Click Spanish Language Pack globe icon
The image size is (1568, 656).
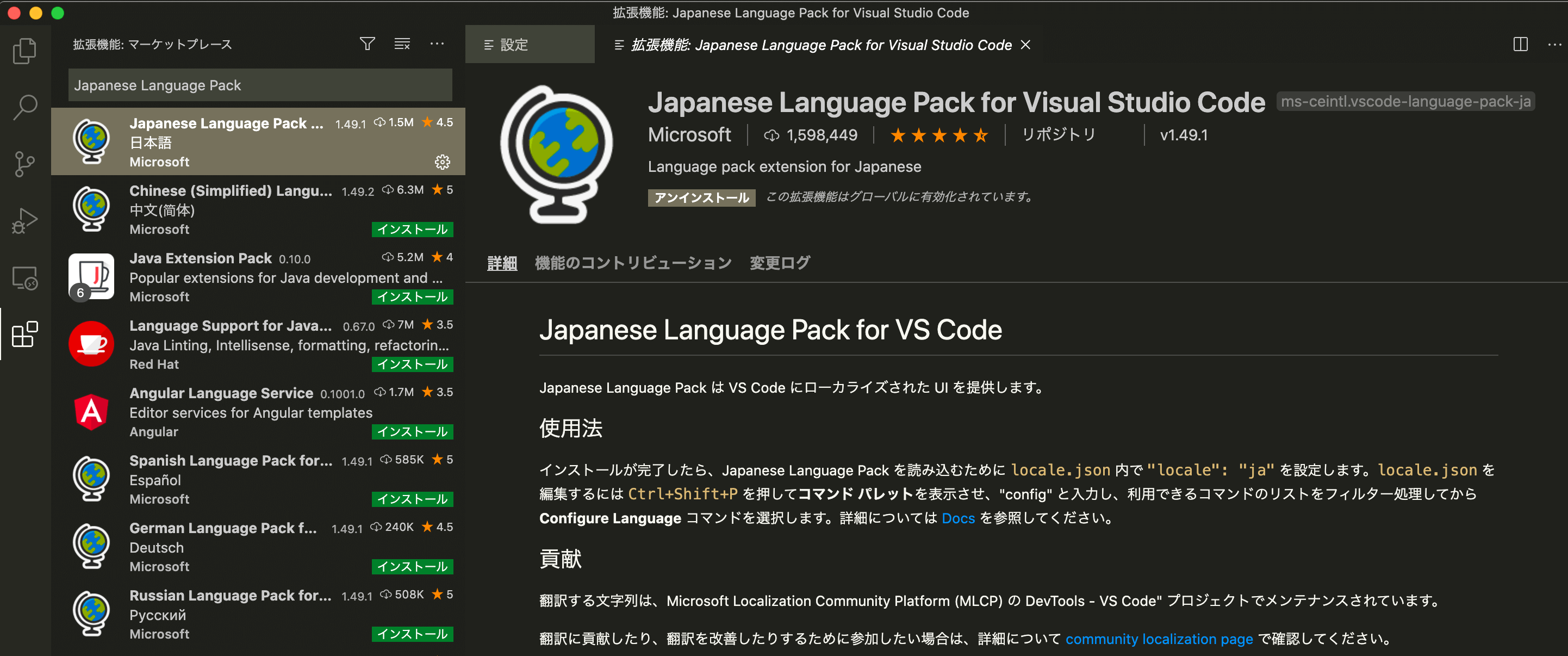pyautogui.click(x=91, y=479)
